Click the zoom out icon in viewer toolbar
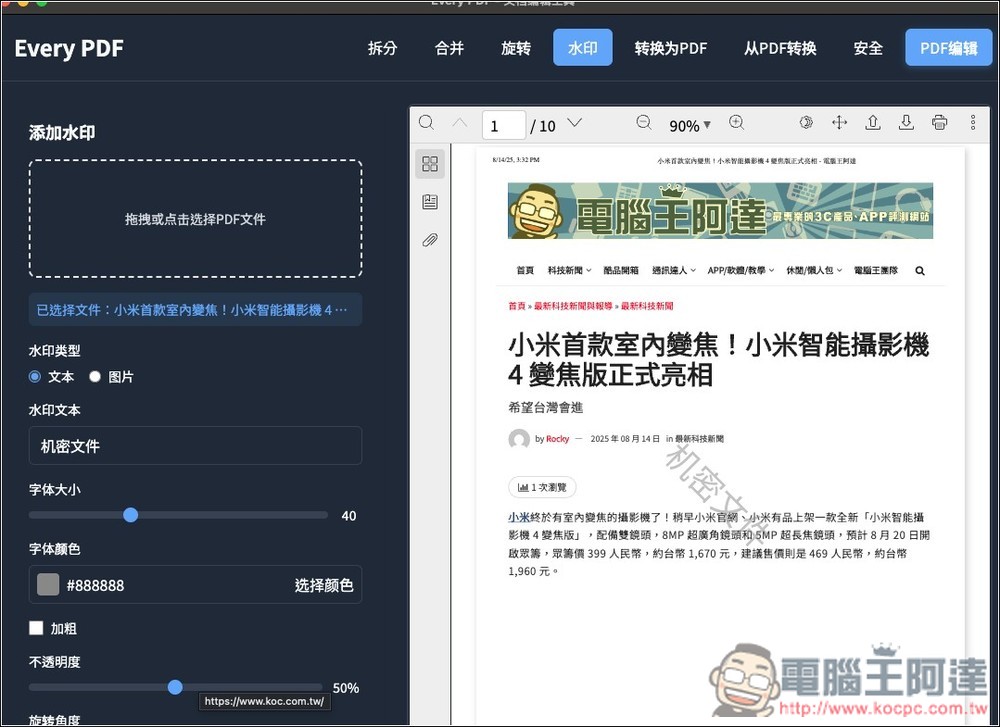Image resolution: width=1000 pixels, height=727 pixels. click(x=644, y=122)
